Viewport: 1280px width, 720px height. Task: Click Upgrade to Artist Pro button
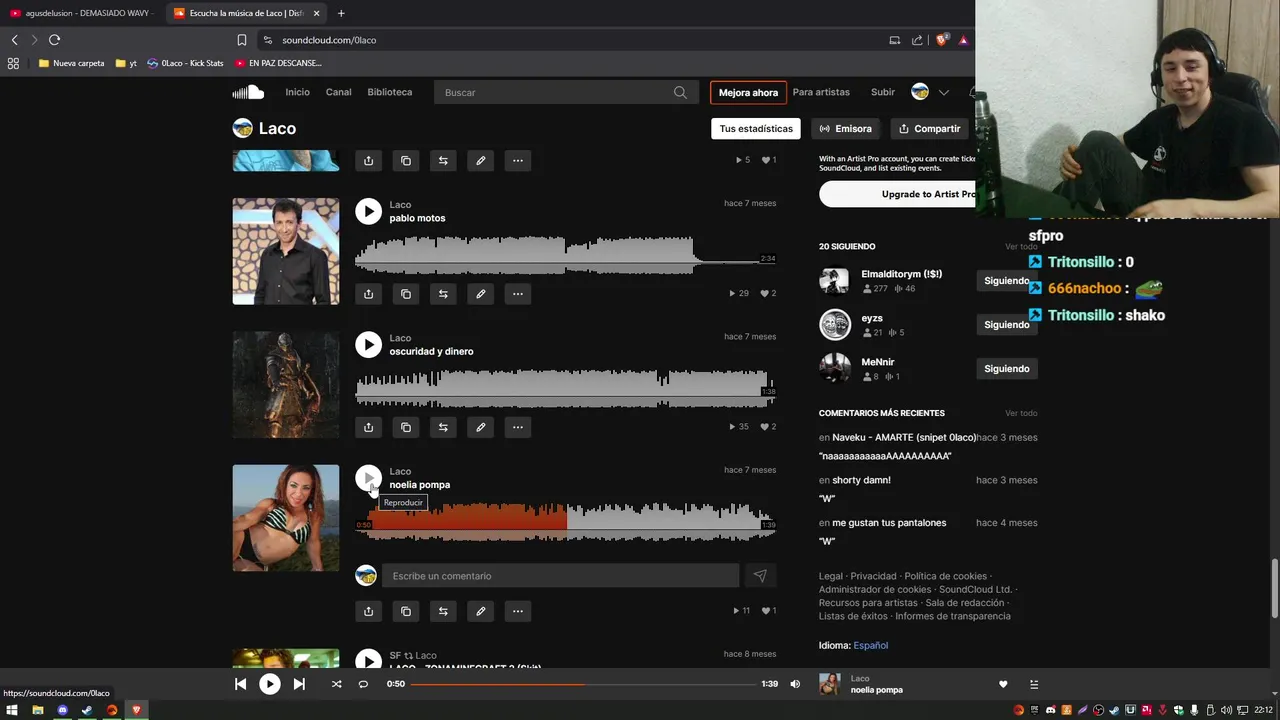(x=897, y=194)
